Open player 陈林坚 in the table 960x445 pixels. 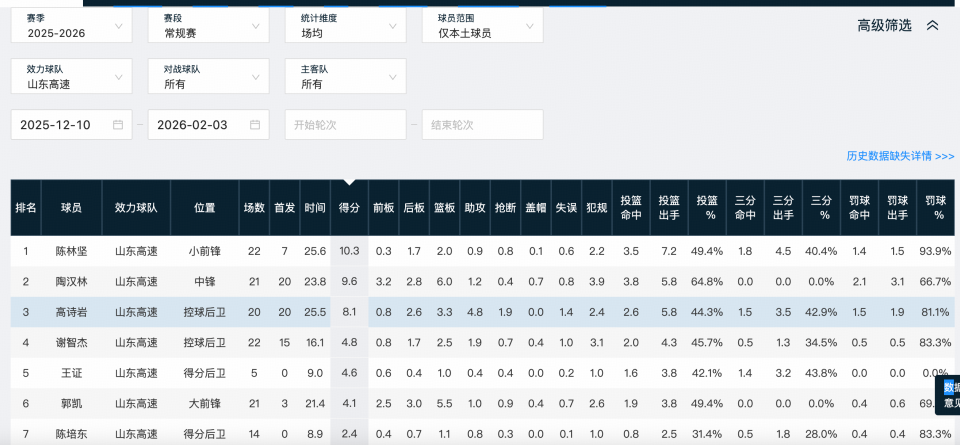(72, 251)
